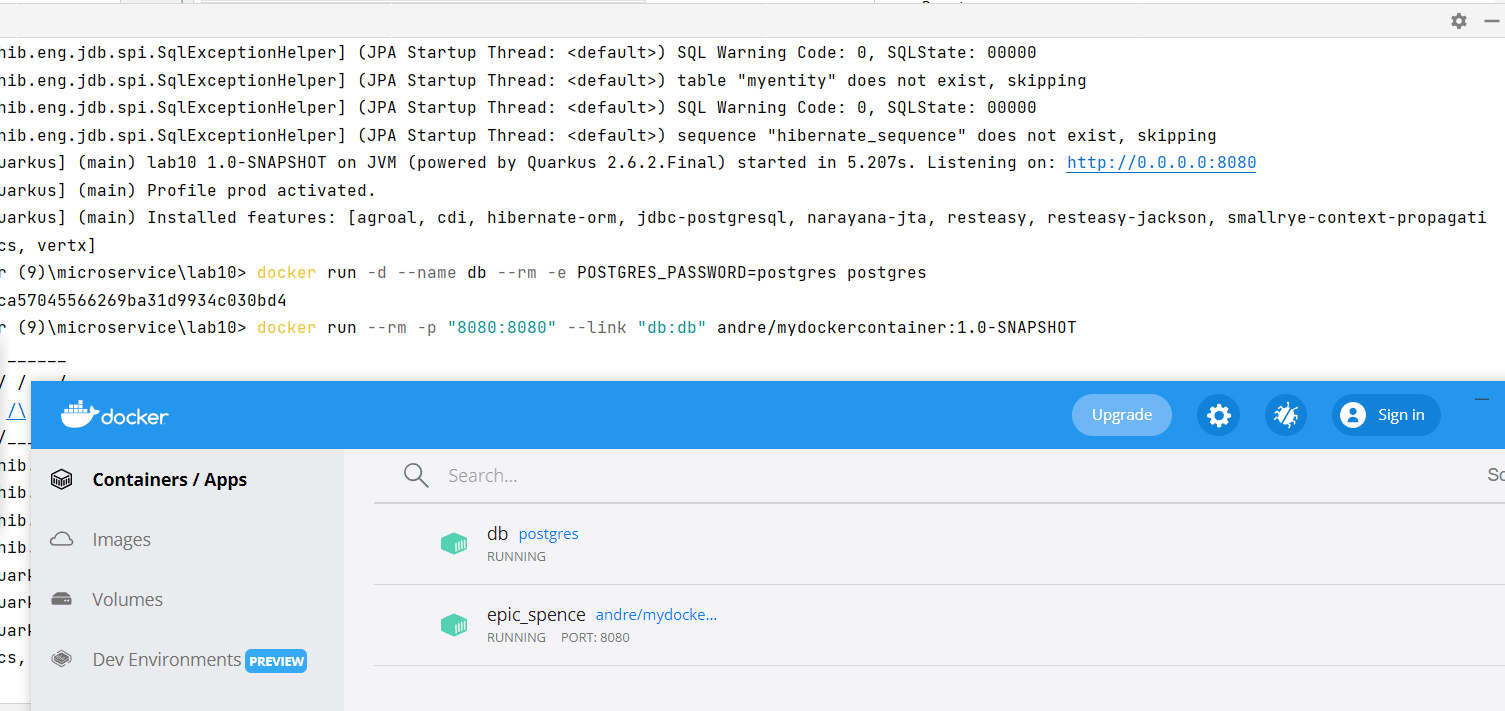Click RUNNING status under db container
Screen dimensions: 1505x711
[516, 557]
